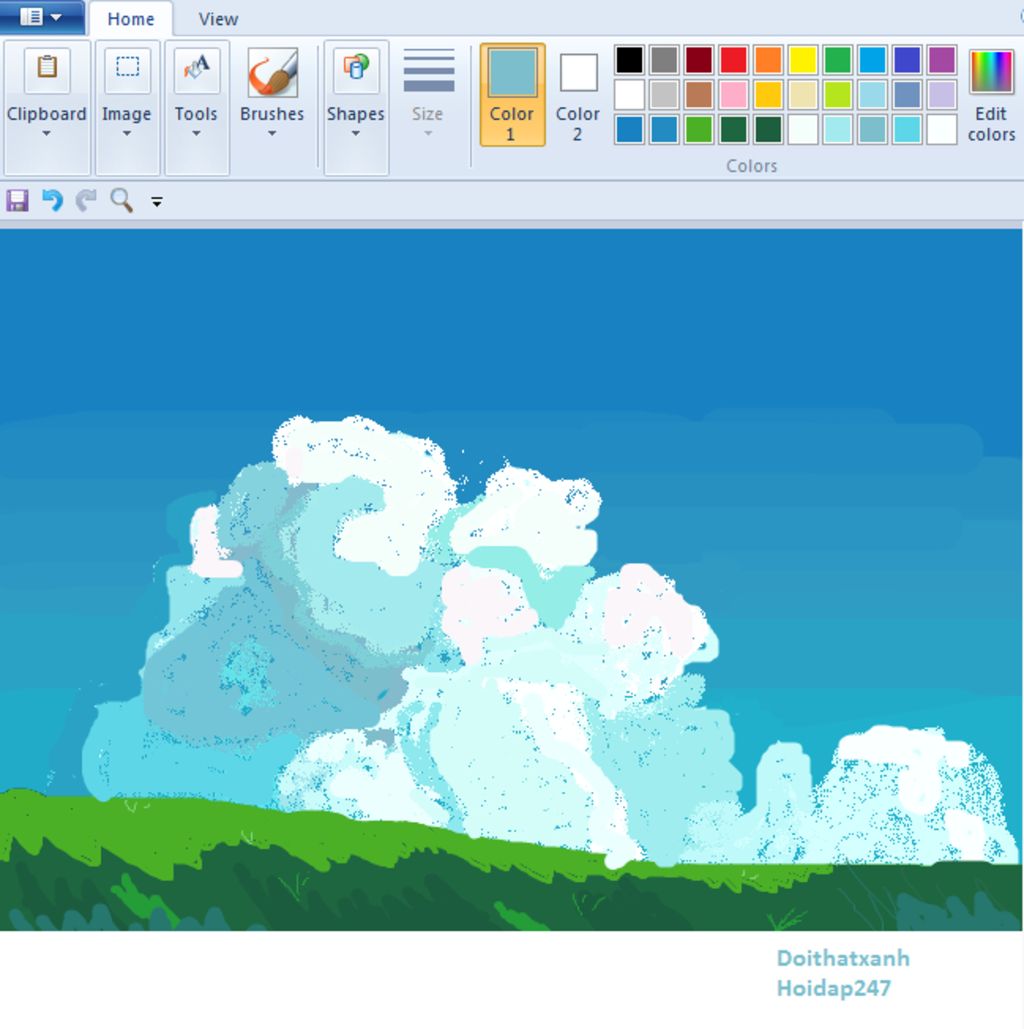Select the Brushes paintbrush icon
The height and width of the screenshot is (1029, 1024).
click(x=272, y=72)
